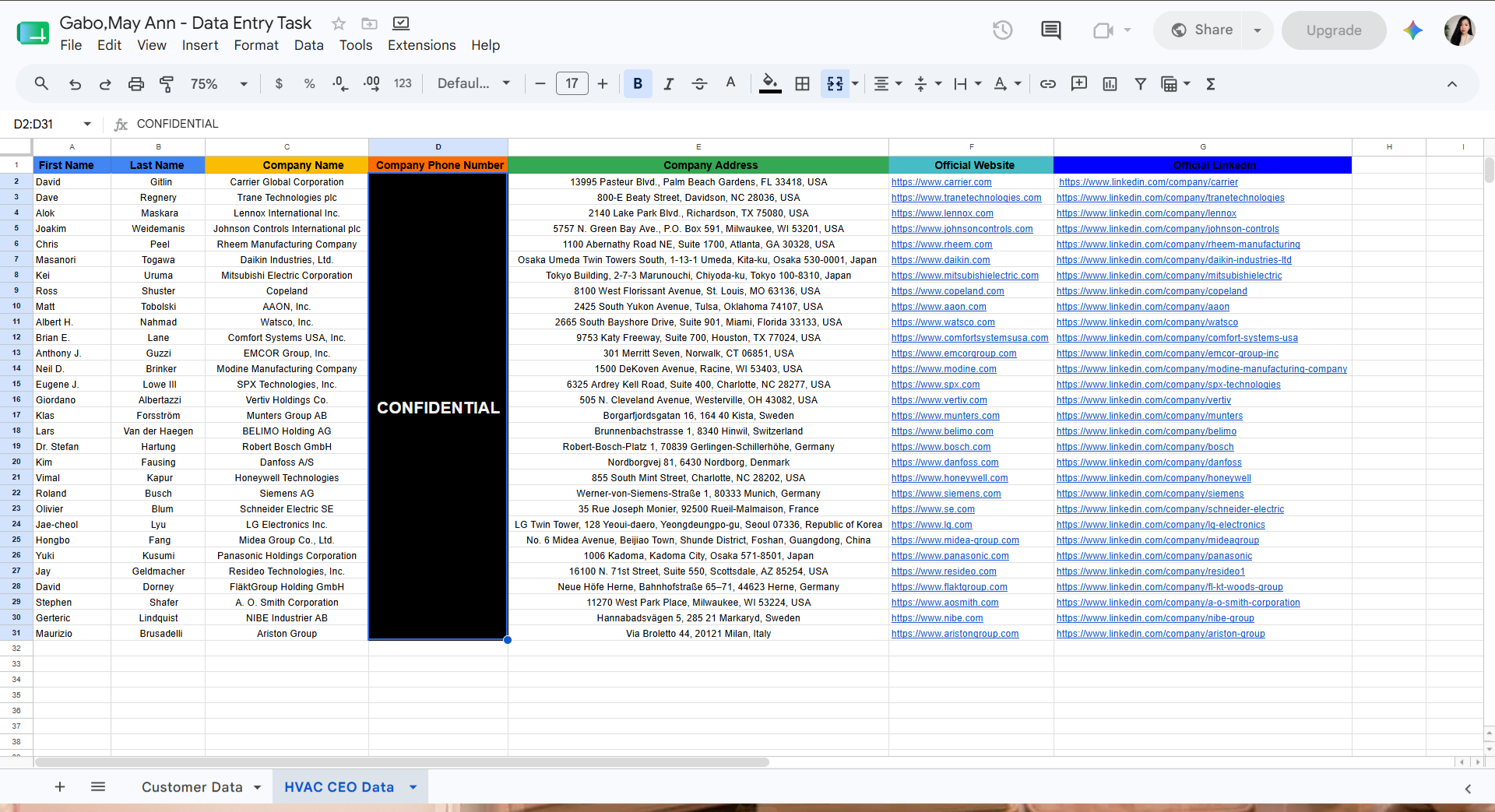Open the Gemini assistant
1495x812 pixels.
(1413, 30)
